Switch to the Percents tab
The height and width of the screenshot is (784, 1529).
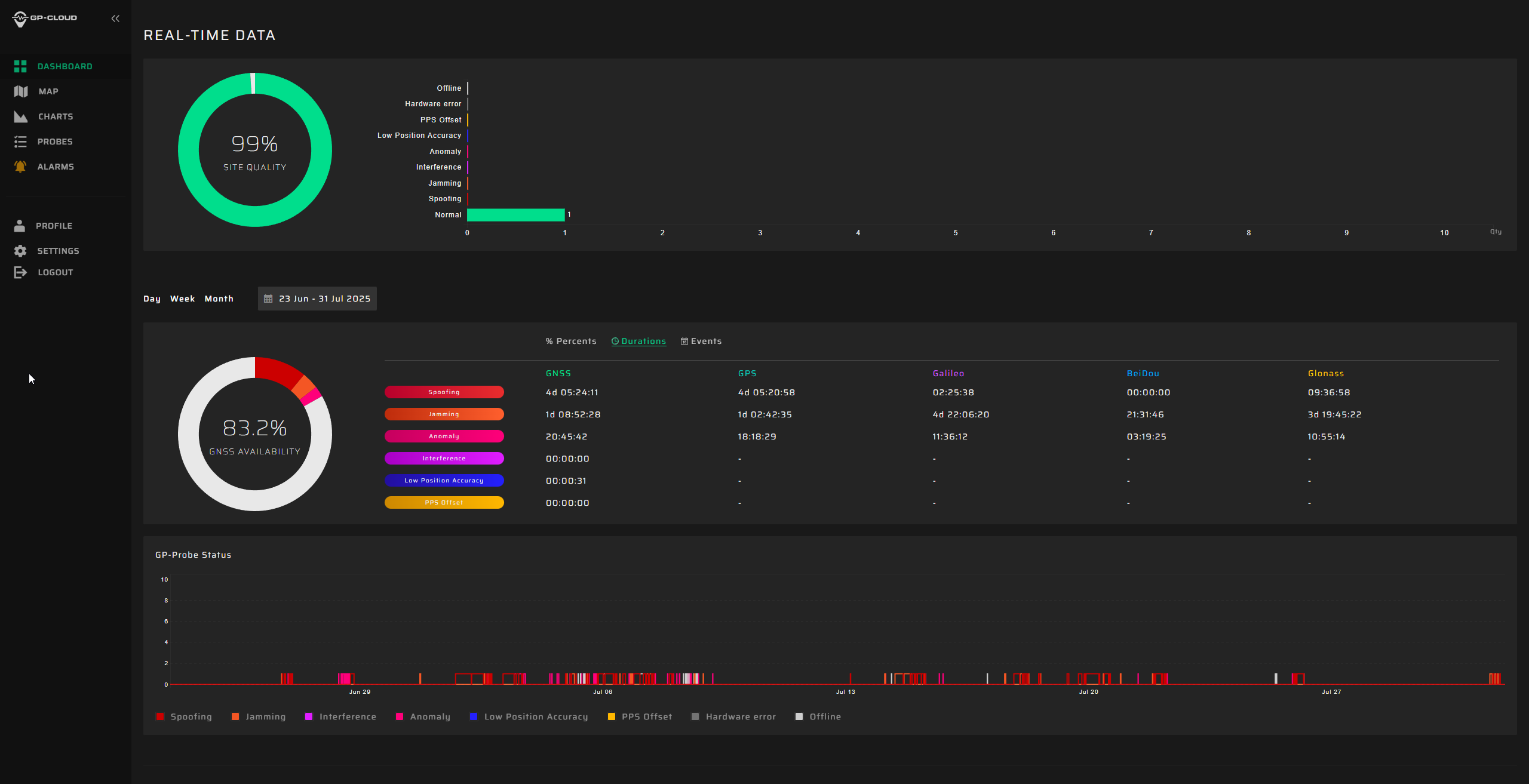pyautogui.click(x=571, y=341)
